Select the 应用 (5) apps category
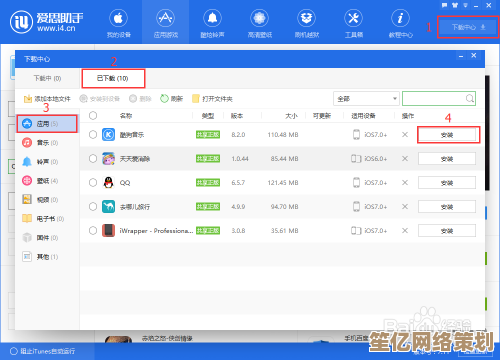 click(47, 124)
